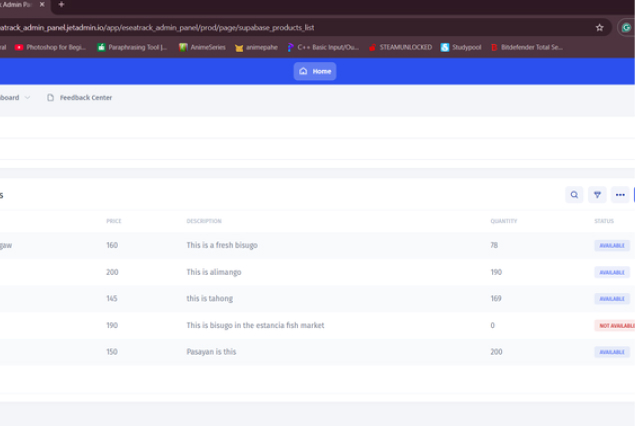Screen dimensions: 635x426
Task: Expand the dashboard dropdown chevron
Action: coord(27,98)
